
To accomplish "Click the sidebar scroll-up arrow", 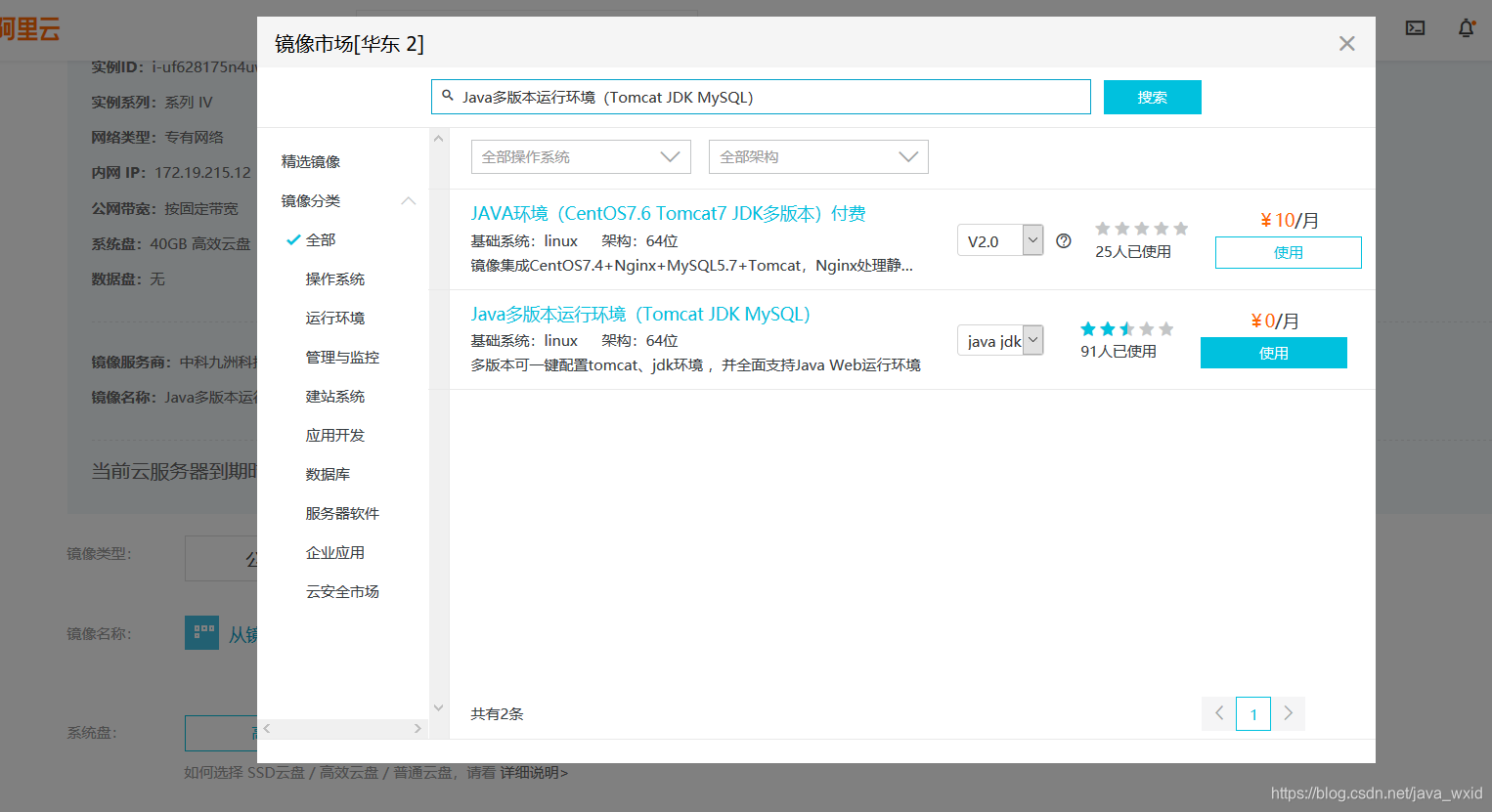I will [439, 139].
